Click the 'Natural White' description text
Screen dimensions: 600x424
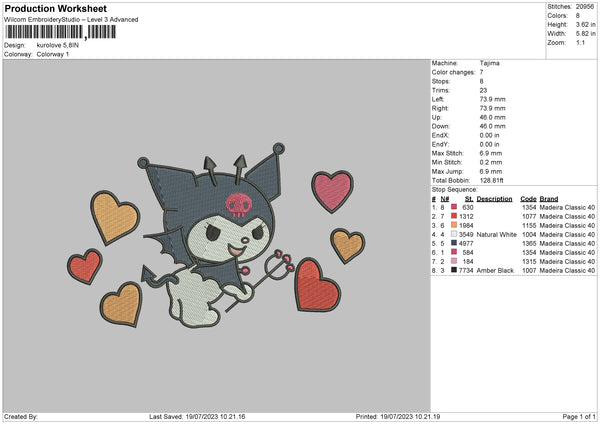coord(497,235)
